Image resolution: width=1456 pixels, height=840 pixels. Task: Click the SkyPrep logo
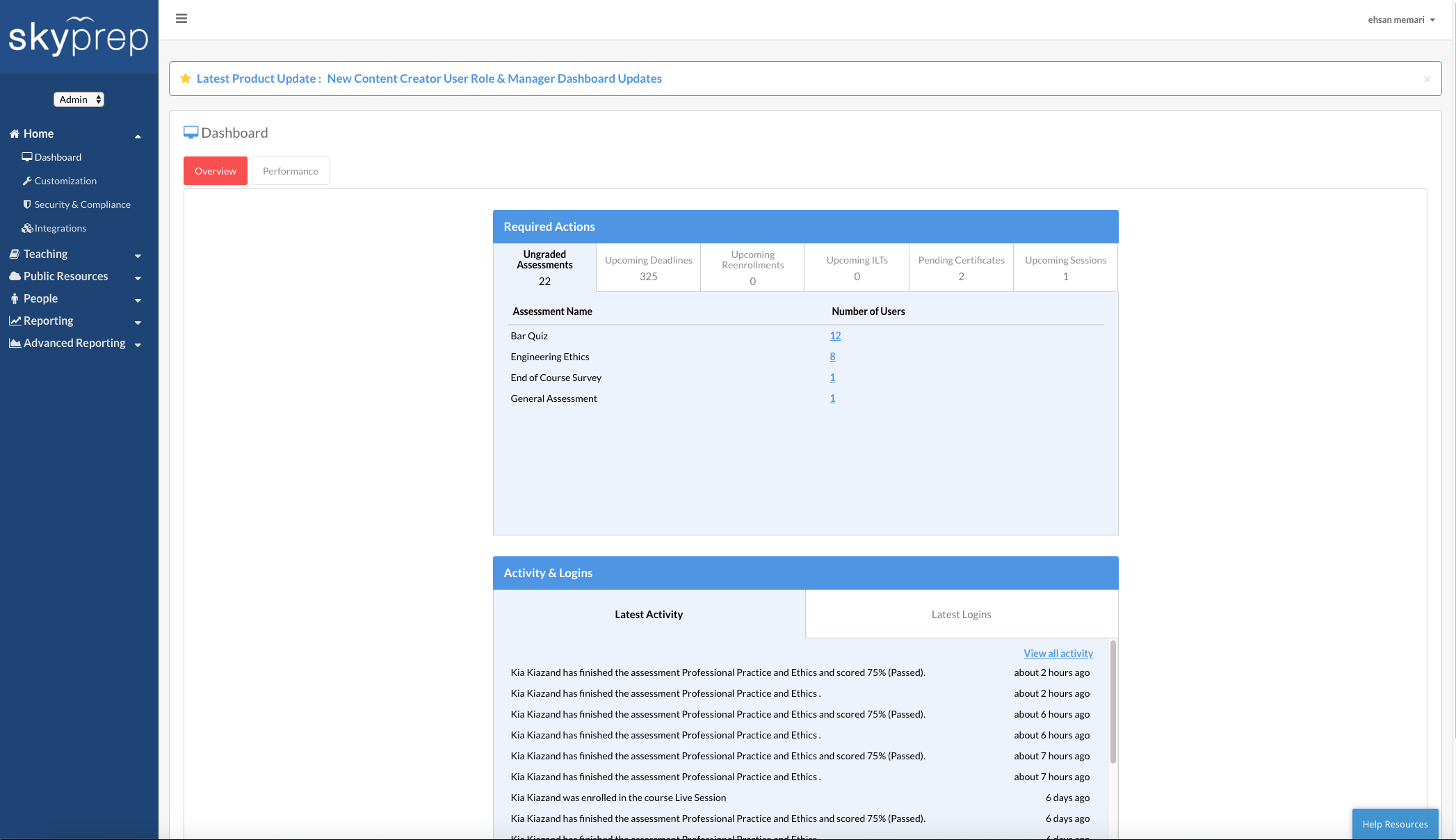[79, 37]
